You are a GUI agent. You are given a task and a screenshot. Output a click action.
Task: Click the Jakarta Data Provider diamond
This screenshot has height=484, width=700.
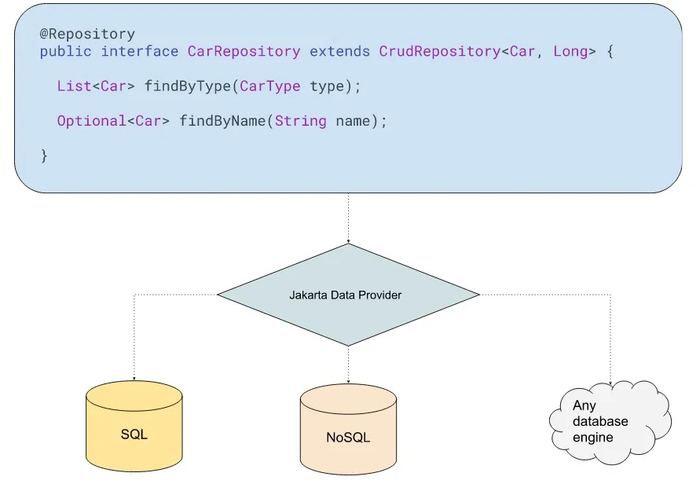pos(348,295)
